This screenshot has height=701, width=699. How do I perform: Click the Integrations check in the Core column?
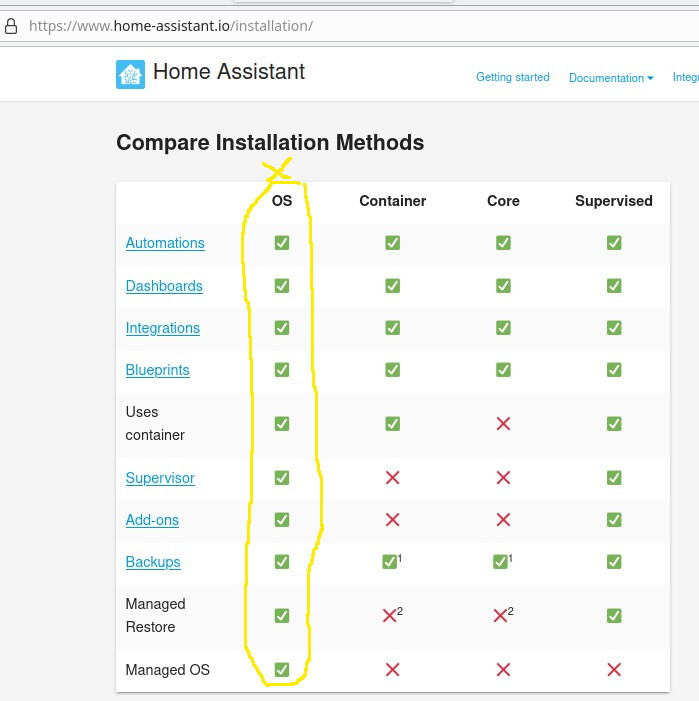(x=503, y=328)
